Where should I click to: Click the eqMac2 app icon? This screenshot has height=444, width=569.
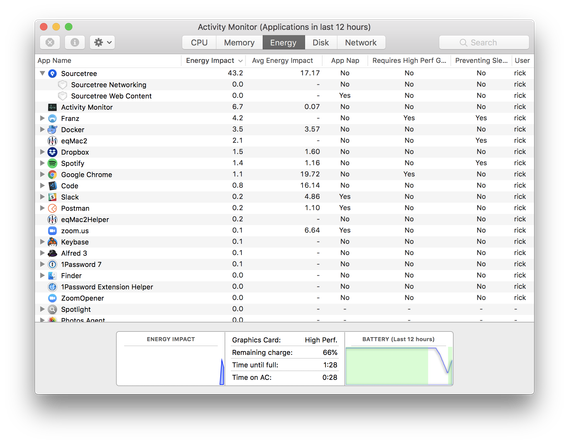coord(52,141)
